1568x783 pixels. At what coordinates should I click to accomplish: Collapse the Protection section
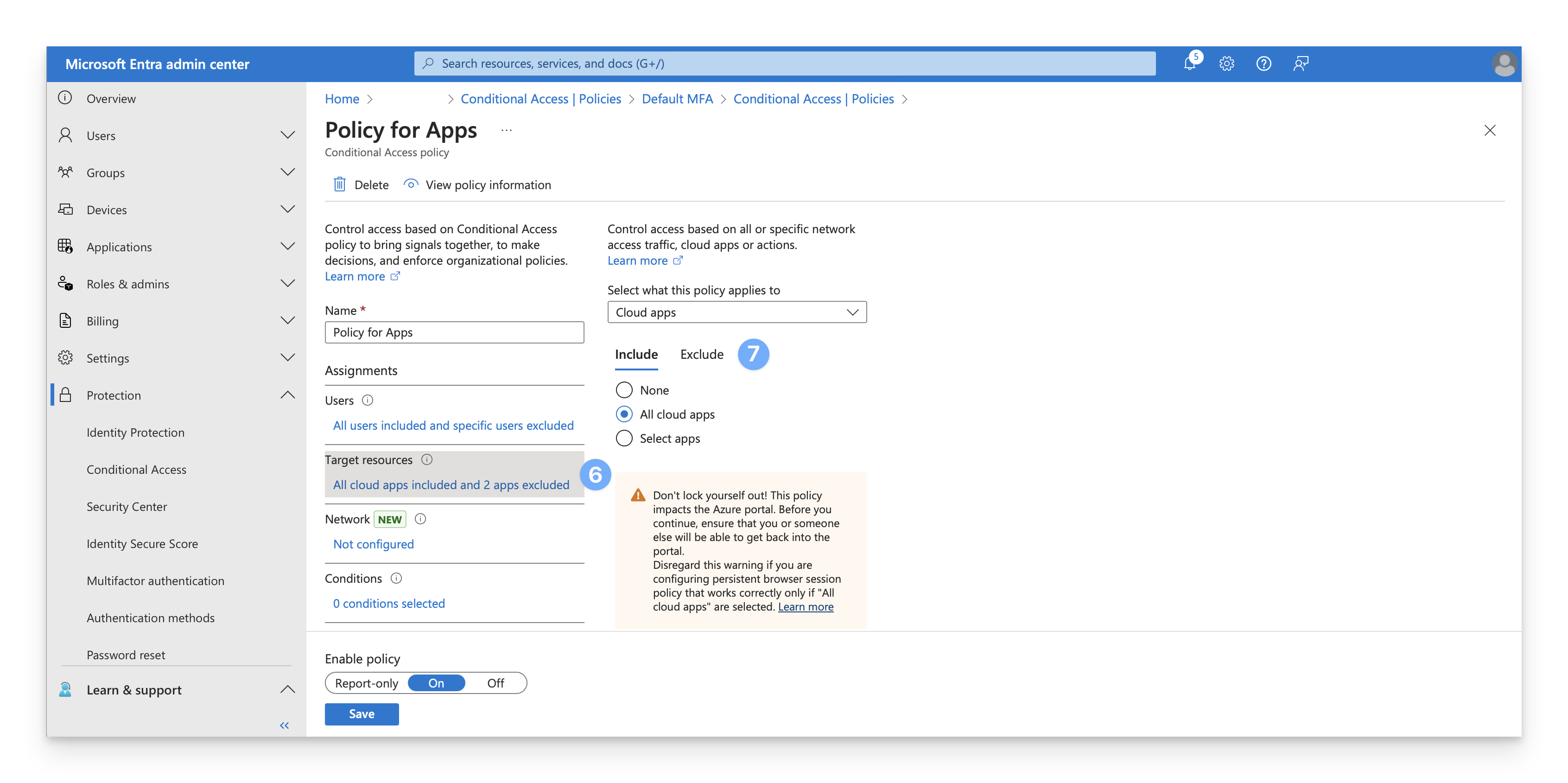point(287,395)
